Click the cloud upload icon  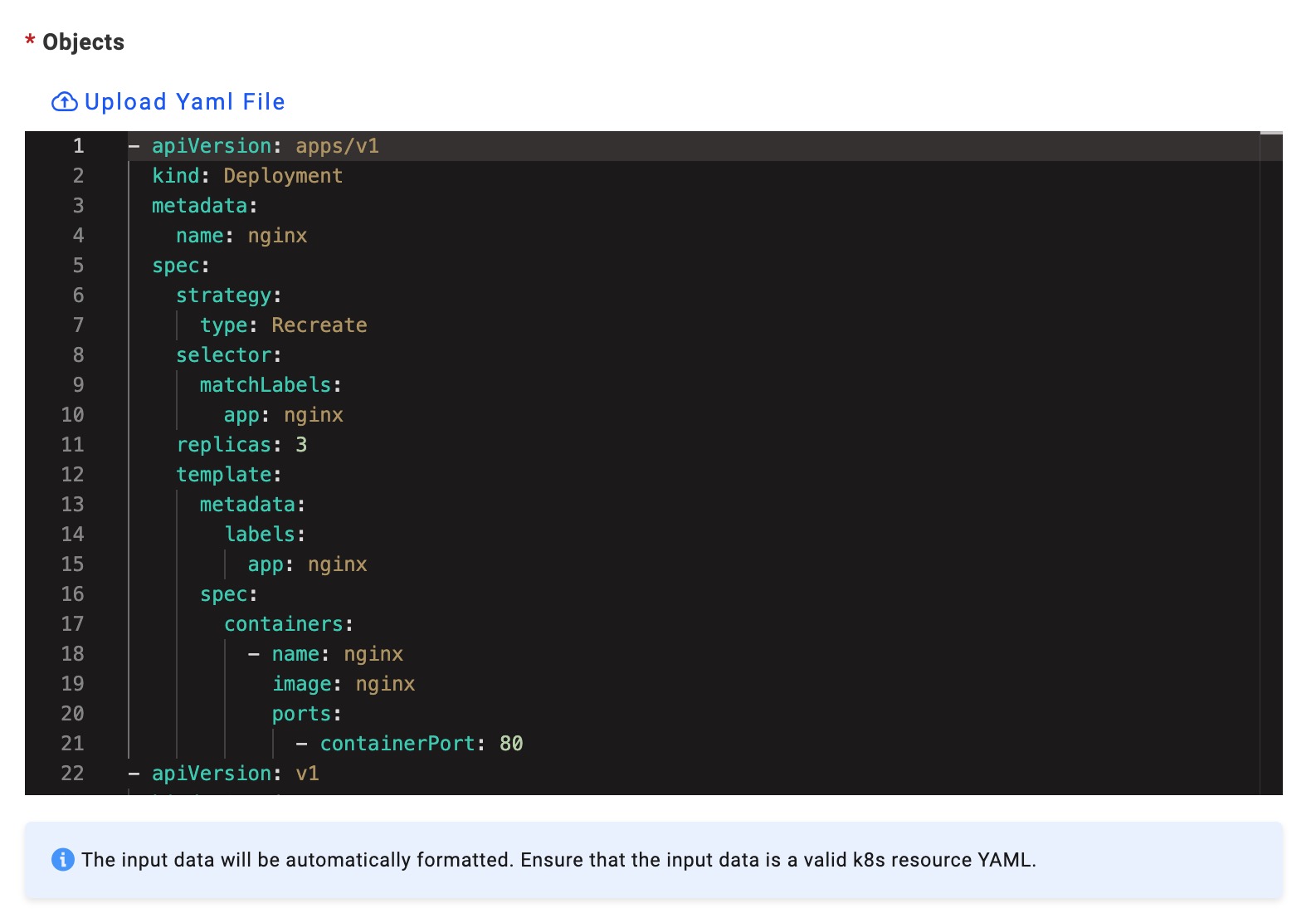64,102
